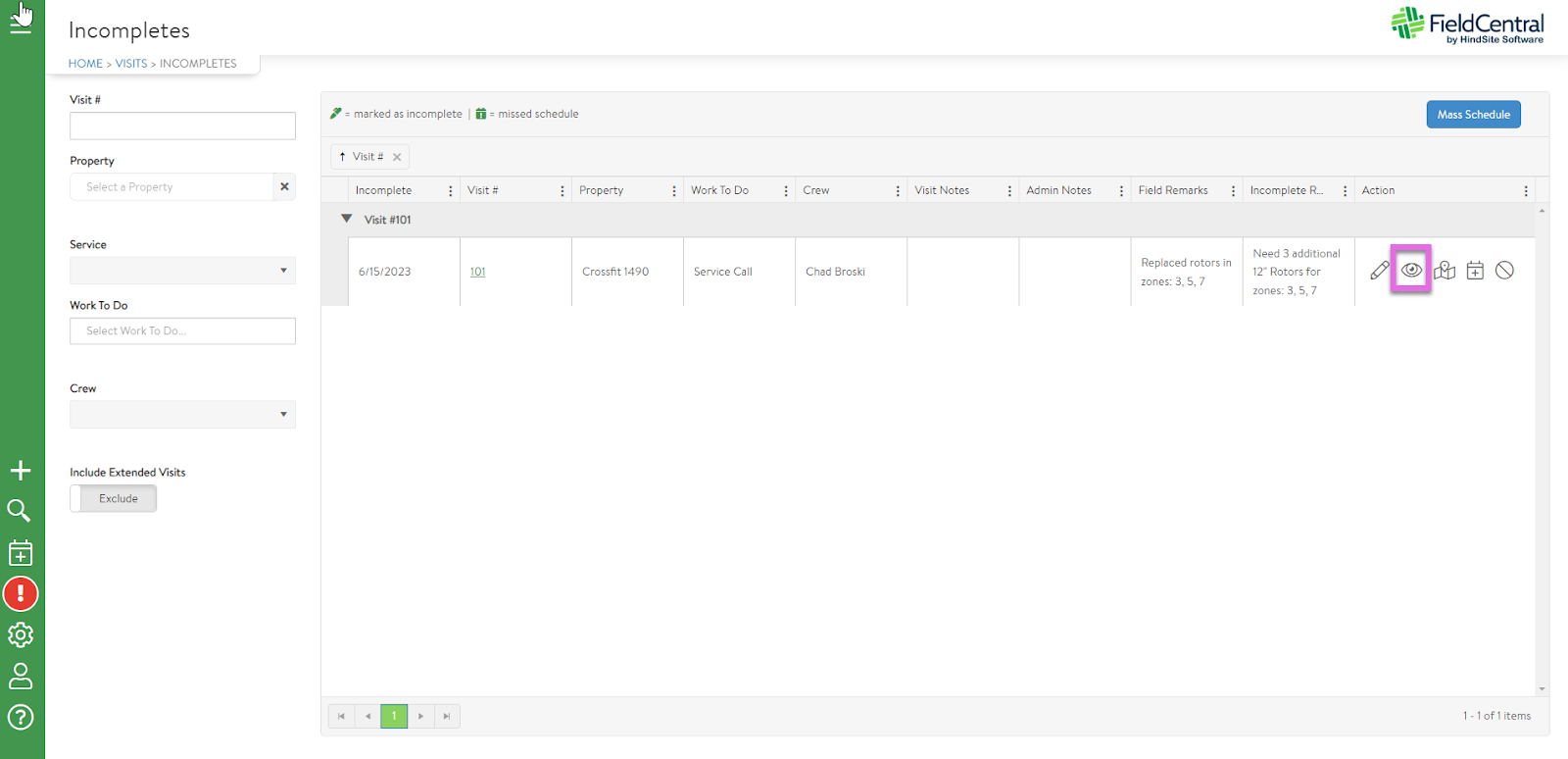Open the red alert icon in sidebar

pos(21,593)
